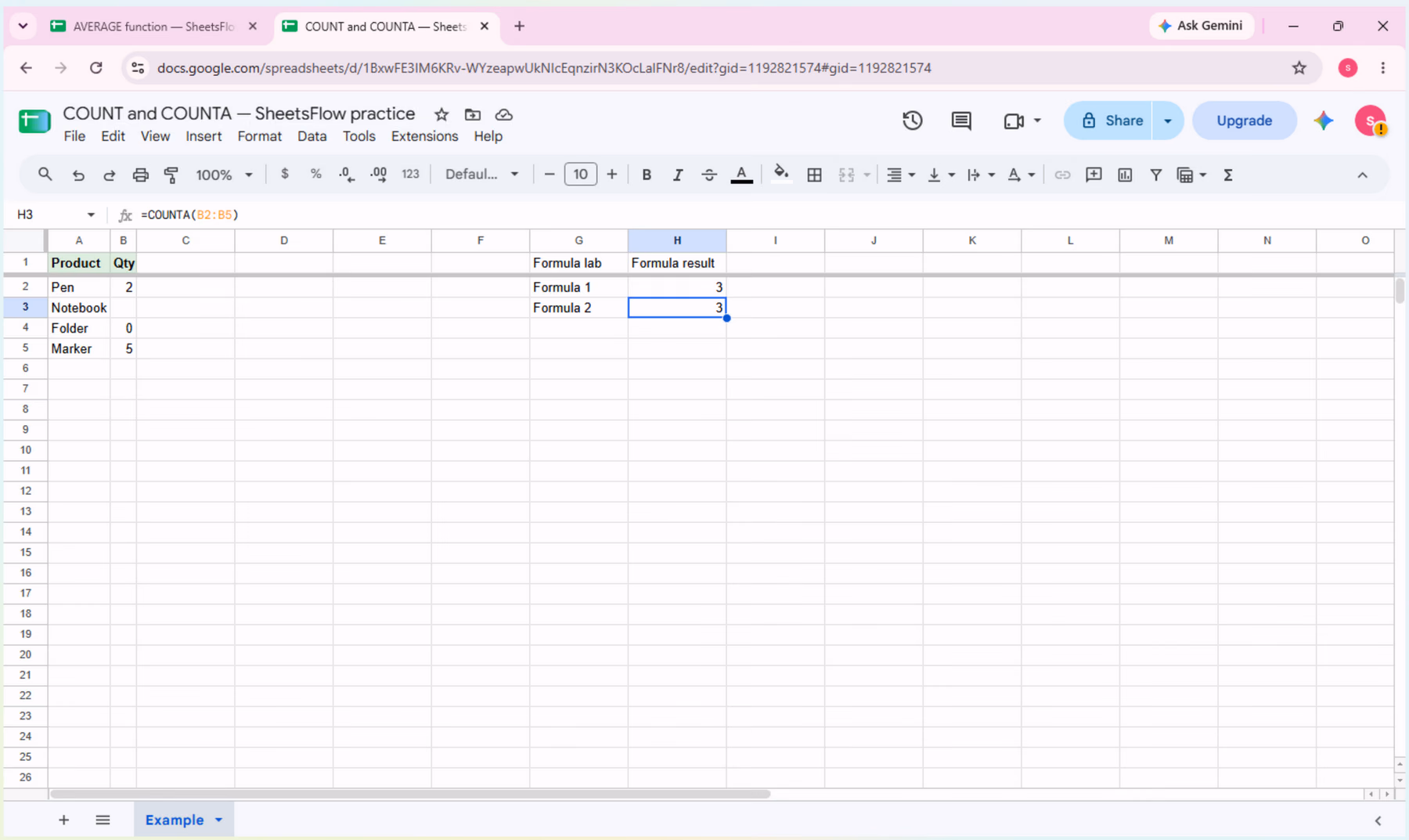
Task: Open the font family dropdown
Action: point(481,175)
